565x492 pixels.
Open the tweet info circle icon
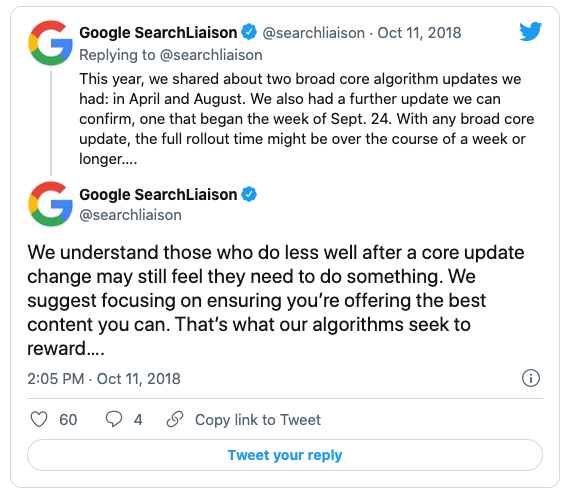pos(531,378)
